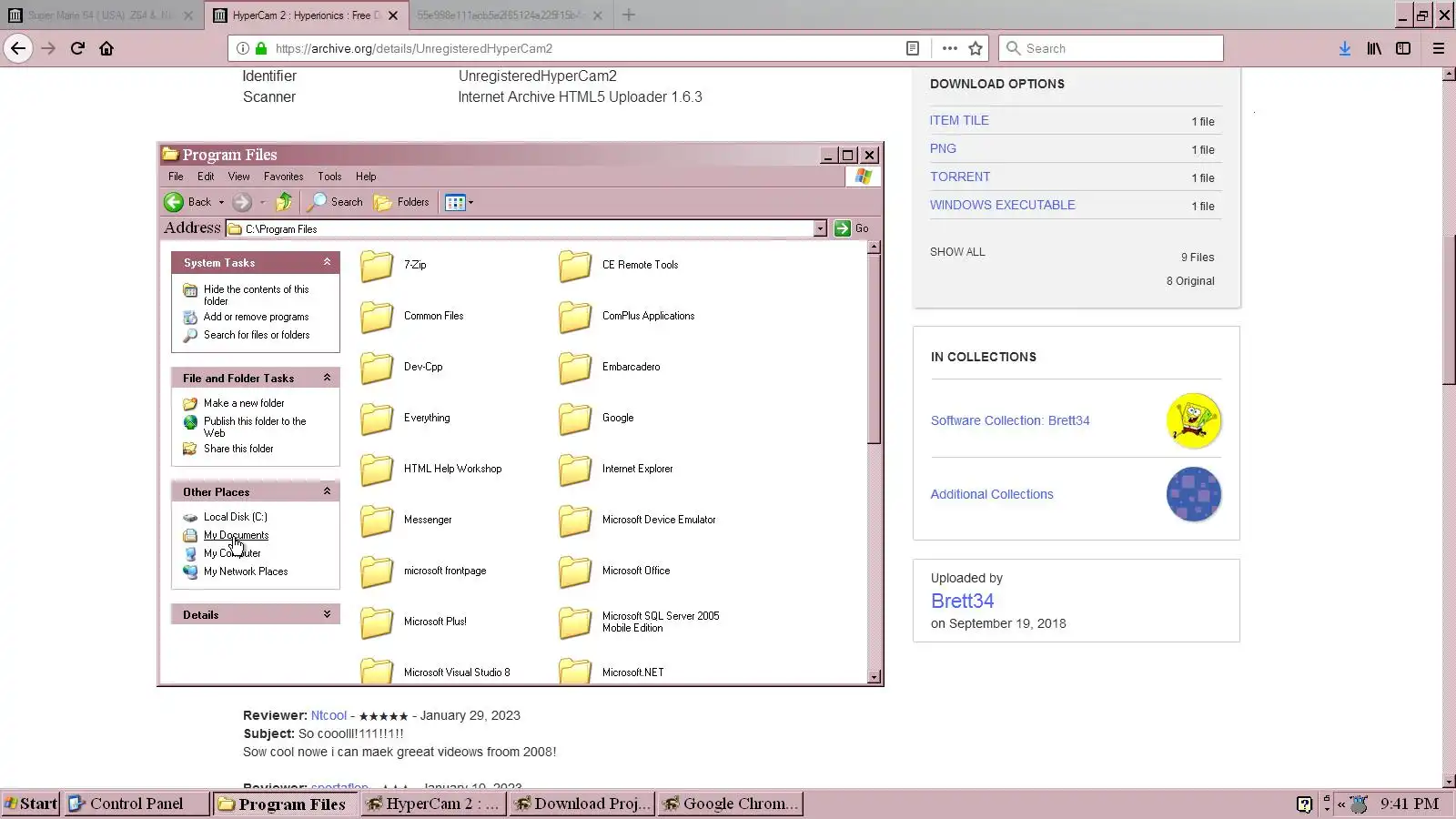This screenshot has height=819, width=1456.
Task: Focus the Firefox Search field
Action: tap(1111, 48)
